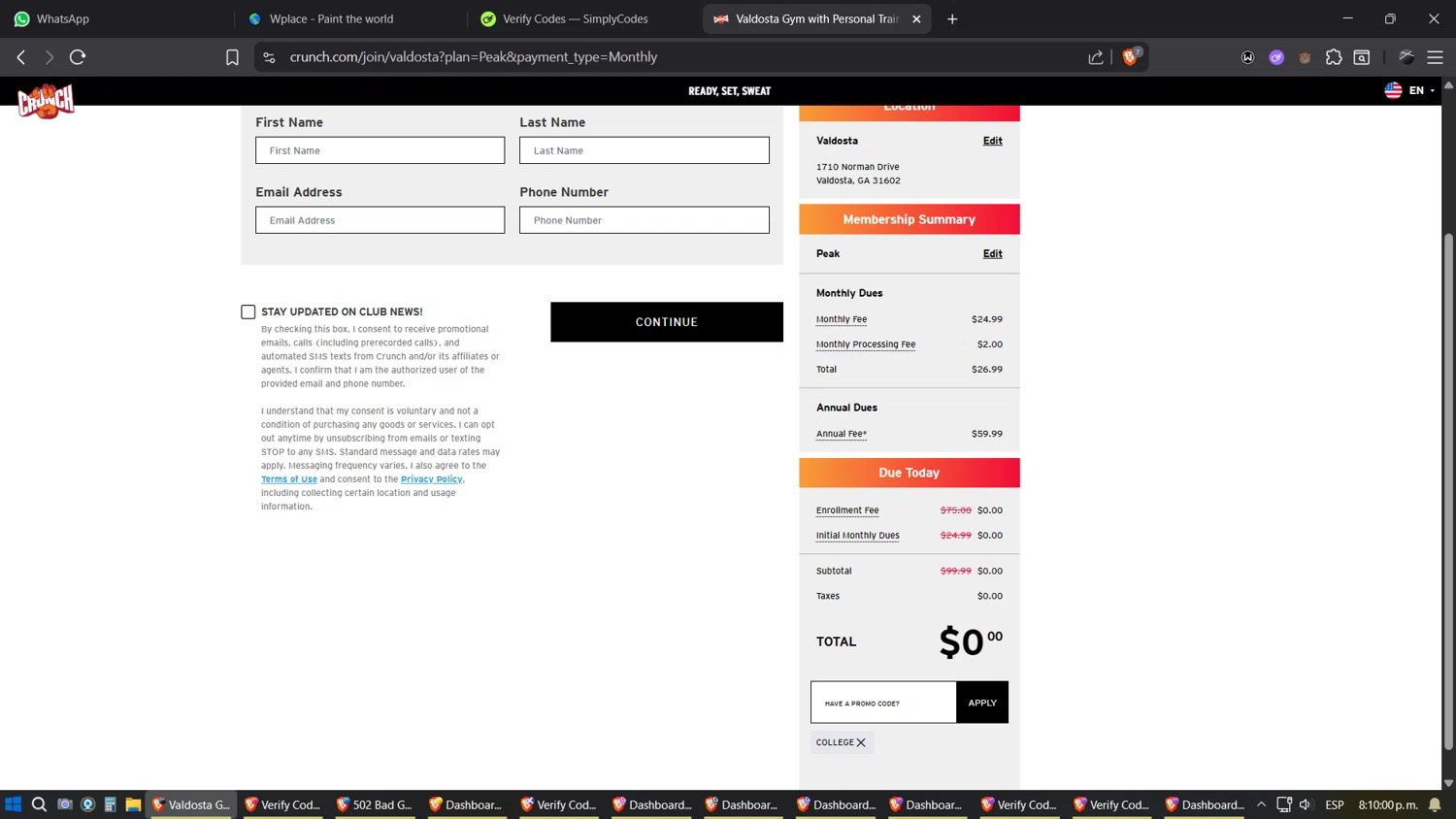Open the Extensions puzzle menu
Viewport: 1456px width, 819px height.
pyautogui.click(x=1334, y=57)
